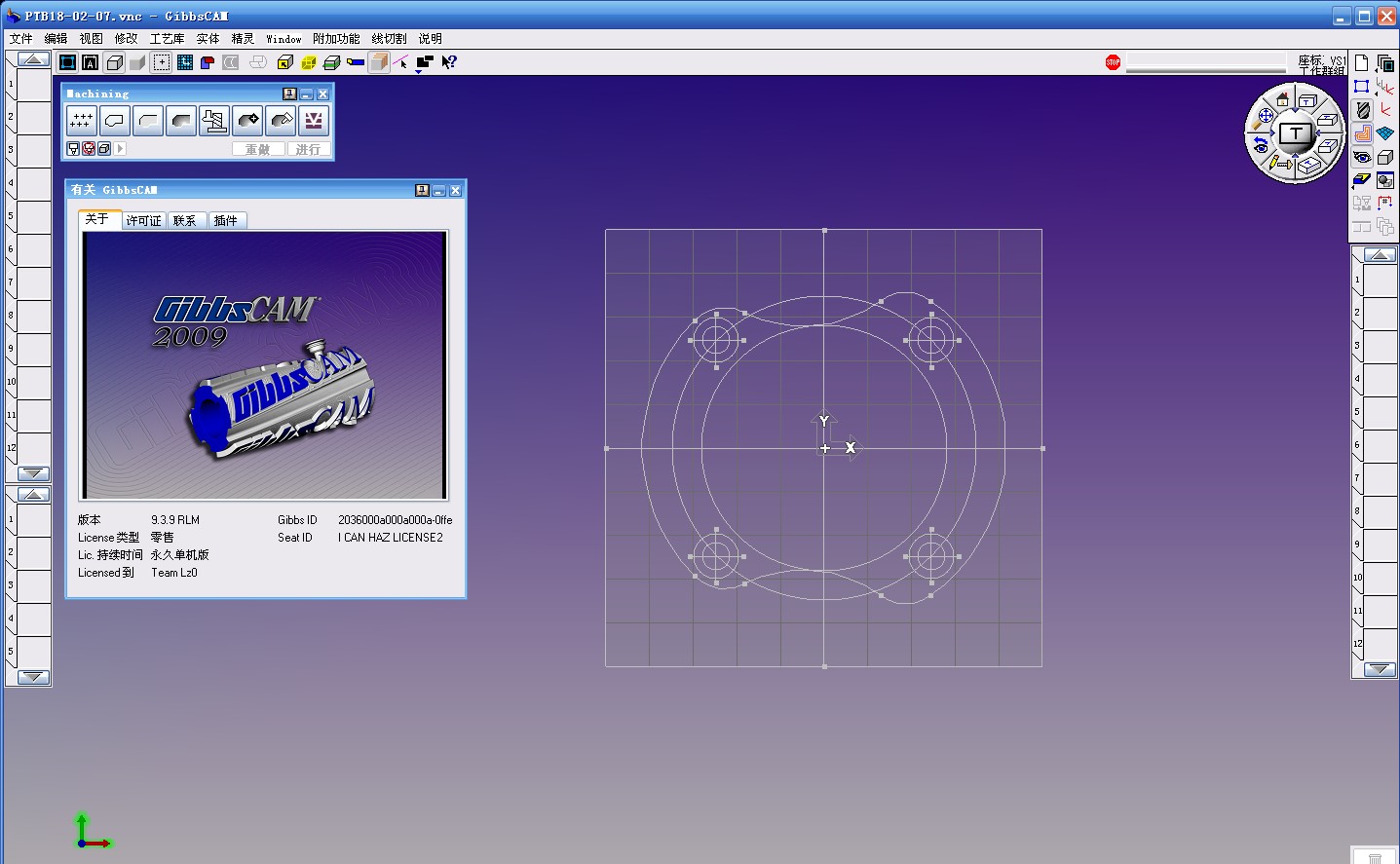1400x864 pixels.
Task: Click the cube with yellow arrow icon
Action: 284,62
